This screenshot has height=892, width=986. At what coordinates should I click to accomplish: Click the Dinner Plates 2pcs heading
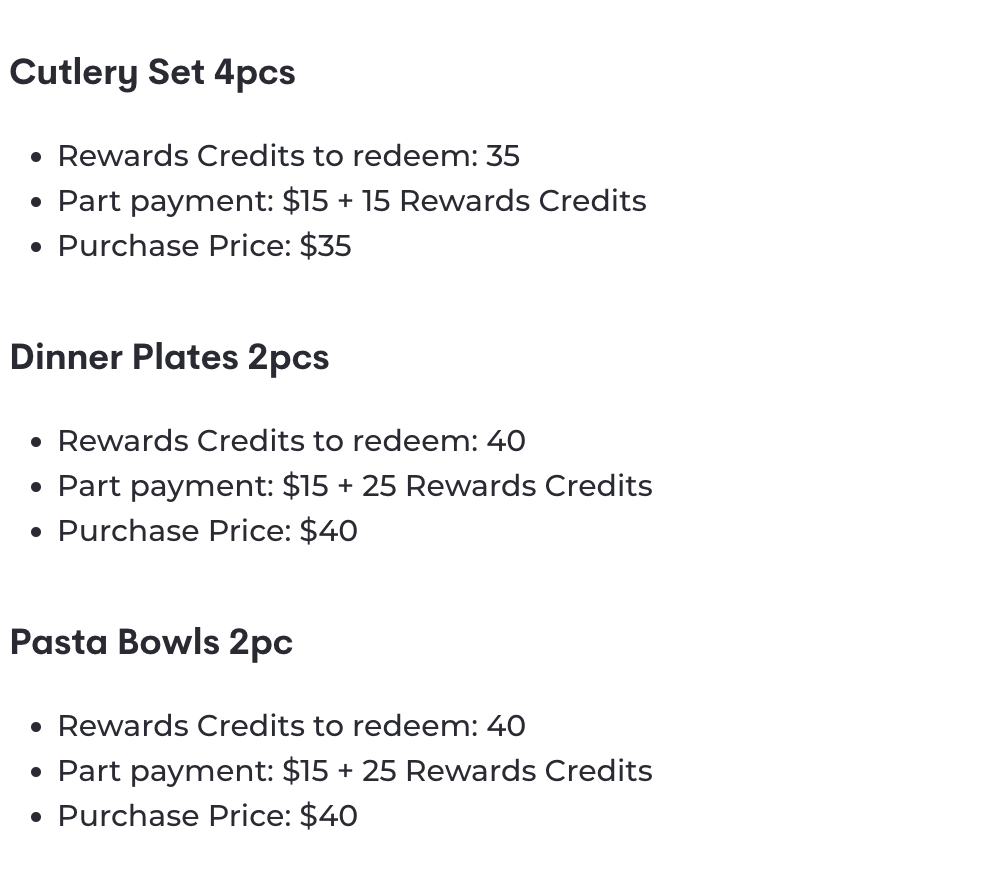169,358
